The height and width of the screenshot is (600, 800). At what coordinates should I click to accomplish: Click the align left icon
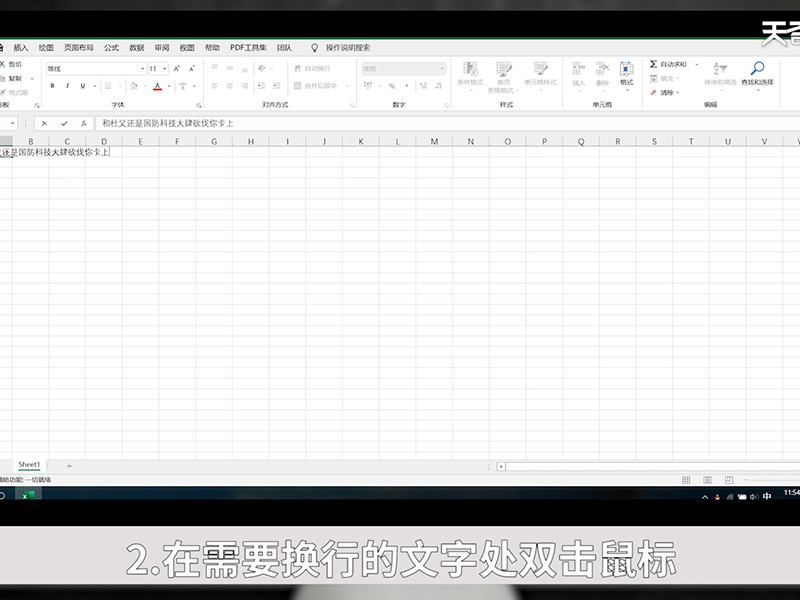click(215, 86)
